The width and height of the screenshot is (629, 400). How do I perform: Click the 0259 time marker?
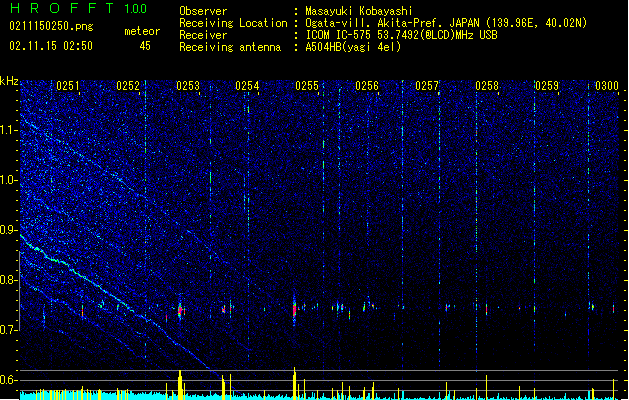tap(547, 86)
